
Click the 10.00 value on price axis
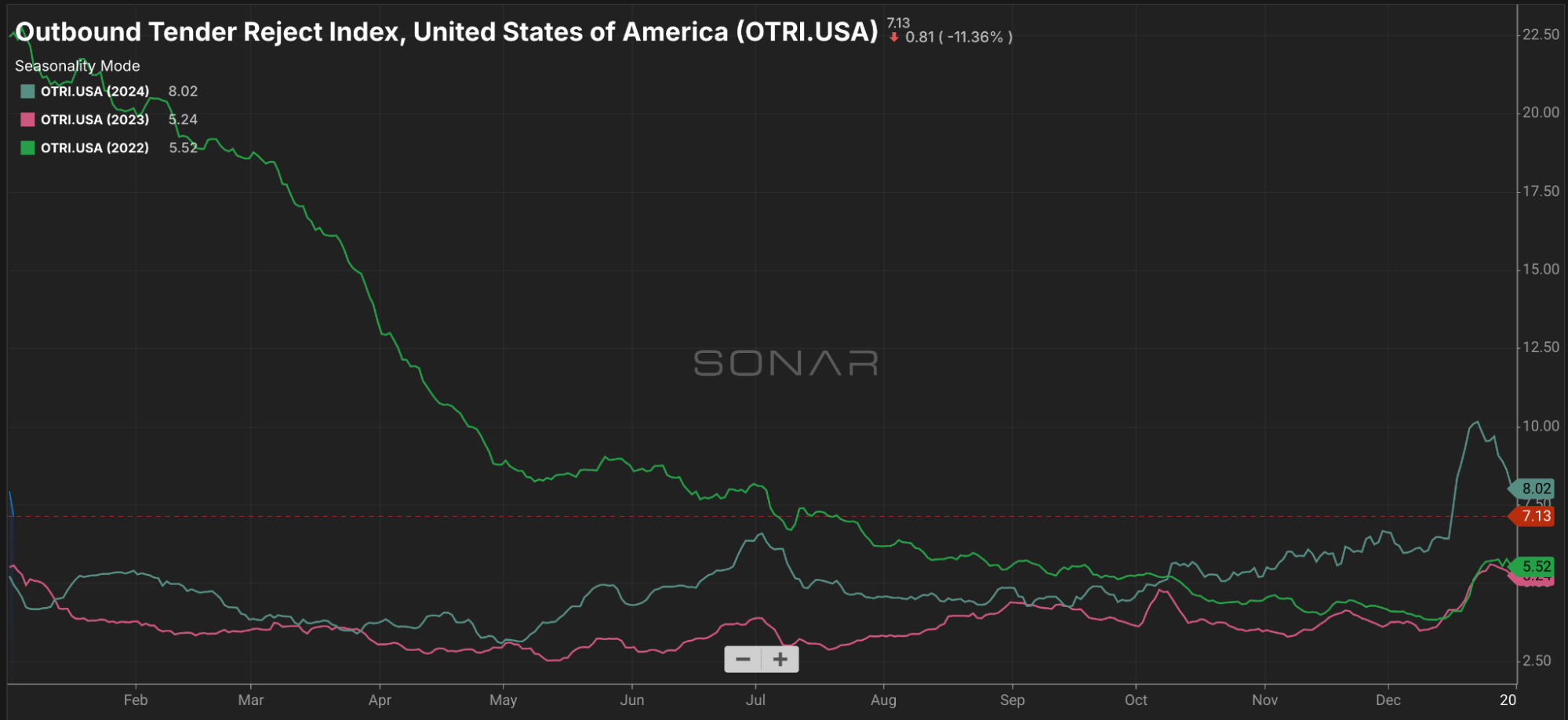1541,426
